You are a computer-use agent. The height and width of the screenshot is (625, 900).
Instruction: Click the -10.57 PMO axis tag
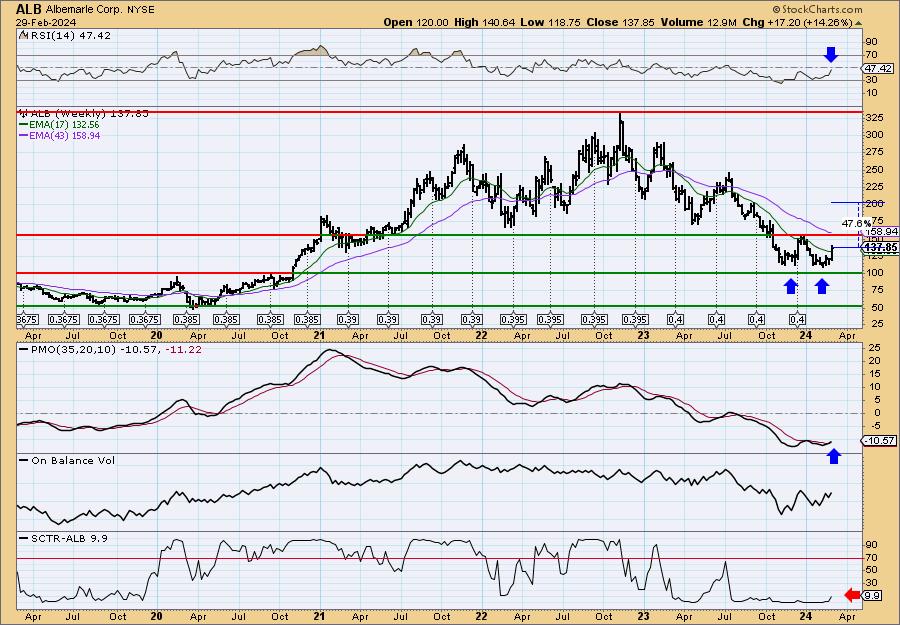coord(879,440)
